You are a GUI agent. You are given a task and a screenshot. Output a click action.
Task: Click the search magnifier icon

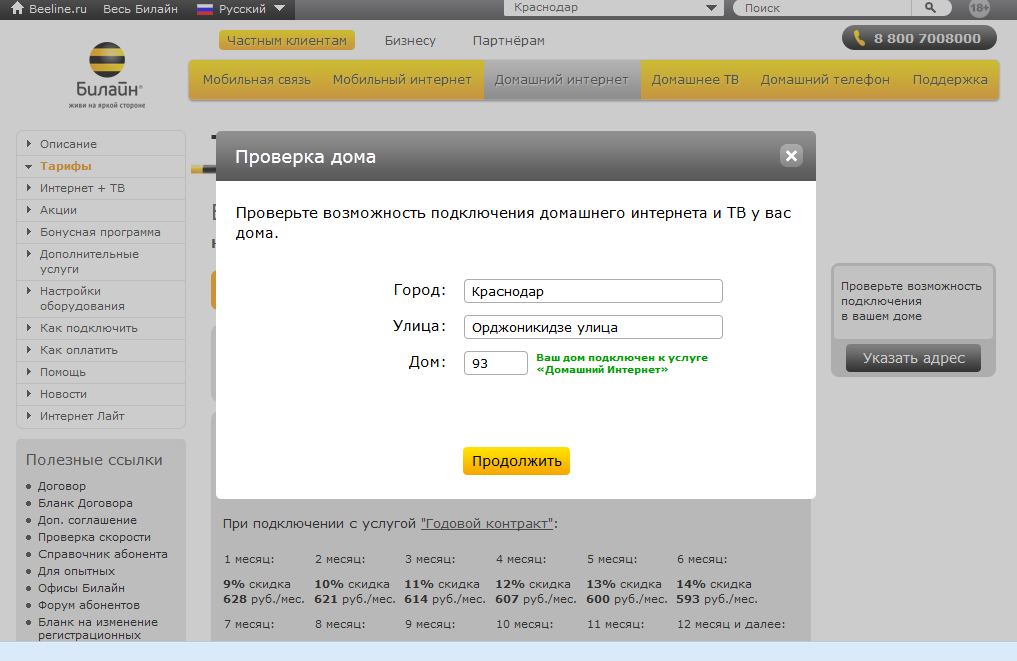pos(930,8)
